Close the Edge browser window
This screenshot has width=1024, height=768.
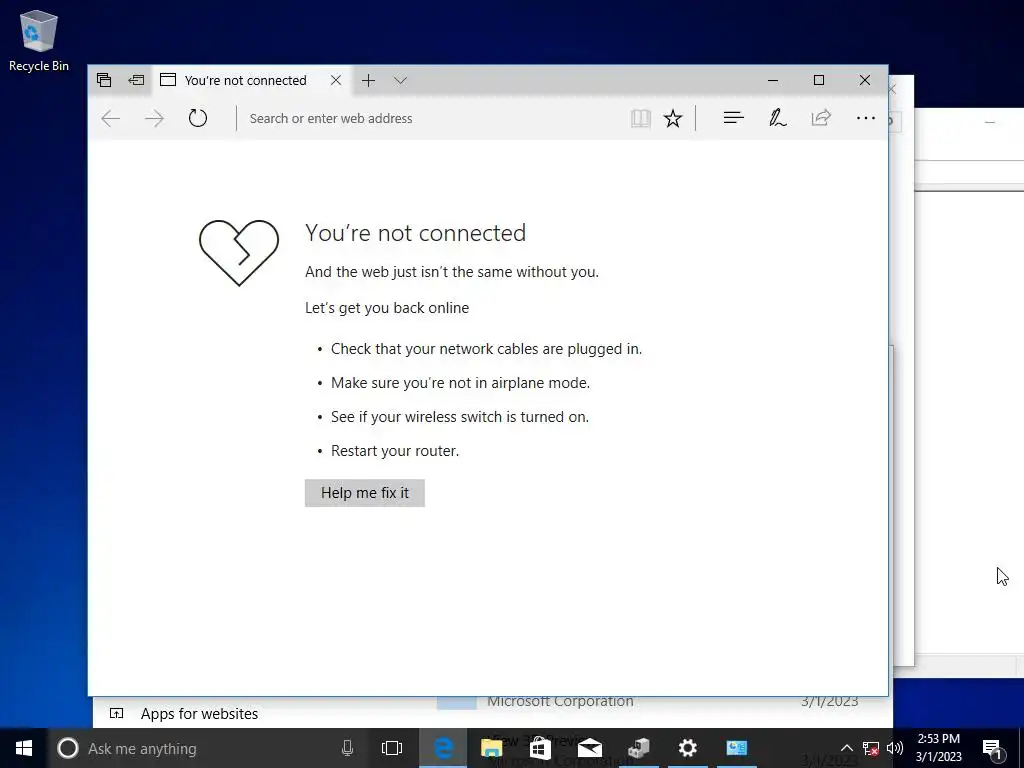click(865, 80)
